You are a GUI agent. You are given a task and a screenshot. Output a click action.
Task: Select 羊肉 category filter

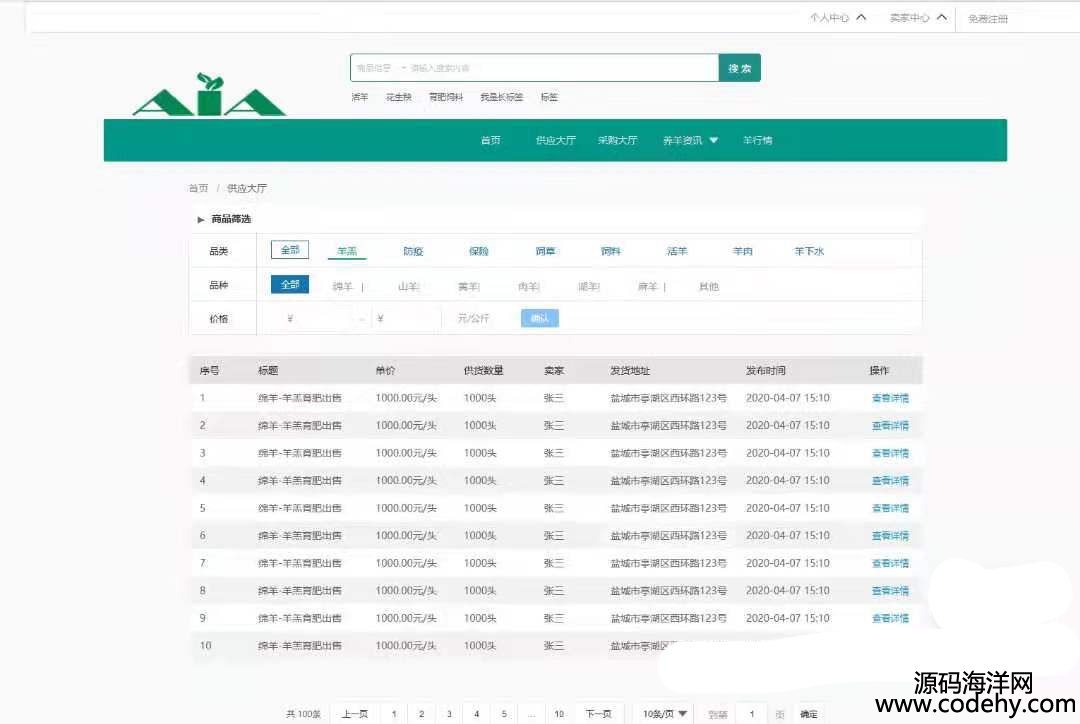pos(742,251)
